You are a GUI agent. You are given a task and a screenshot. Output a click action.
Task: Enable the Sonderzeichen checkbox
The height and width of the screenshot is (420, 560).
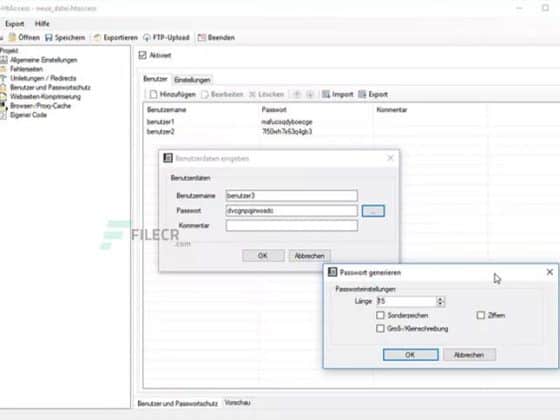pyautogui.click(x=380, y=315)
